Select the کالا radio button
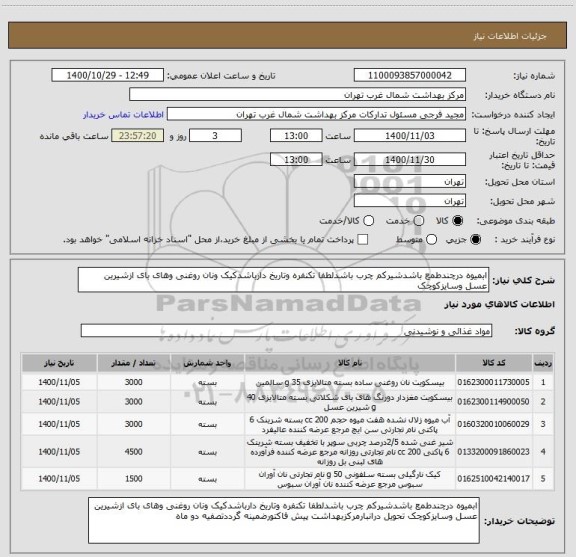 pyautogui.click(x=458, y=221)
